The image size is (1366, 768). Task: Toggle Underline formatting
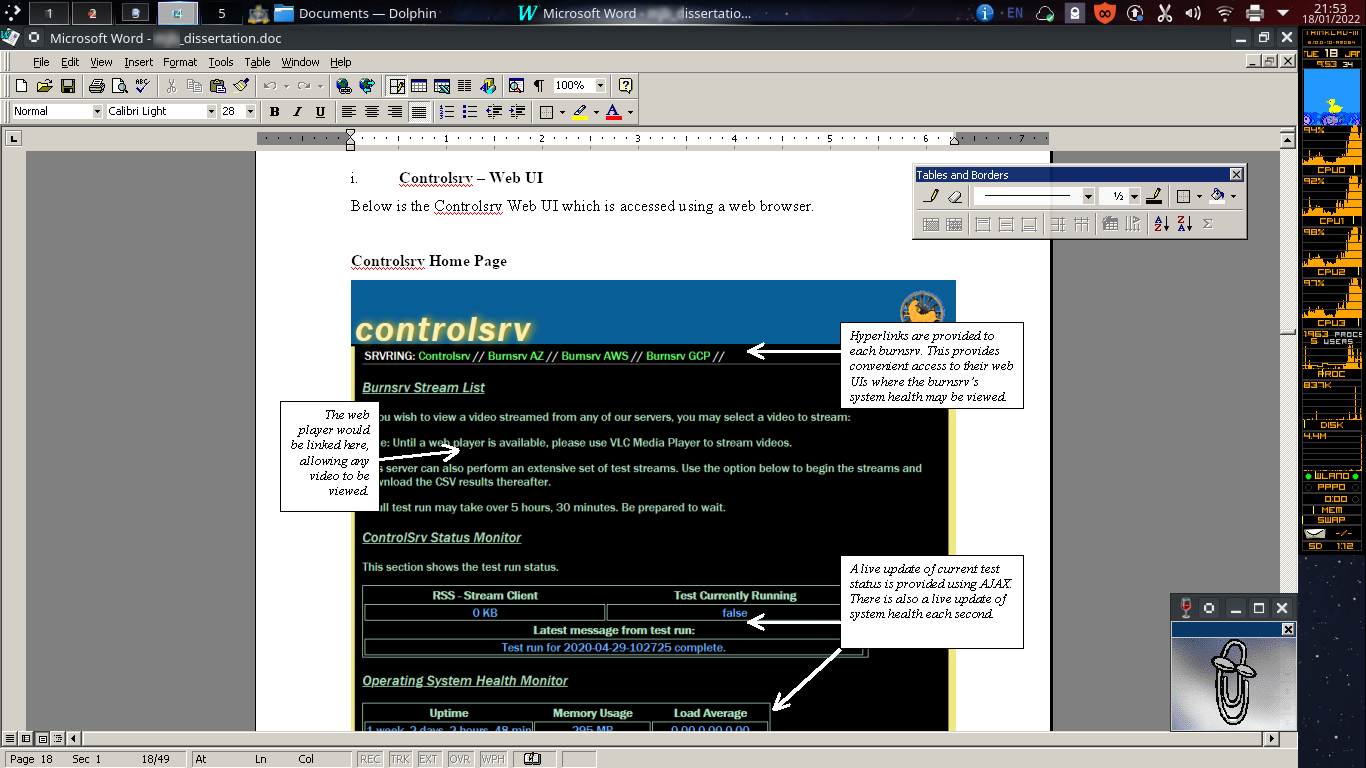click(x=320, y=111)
